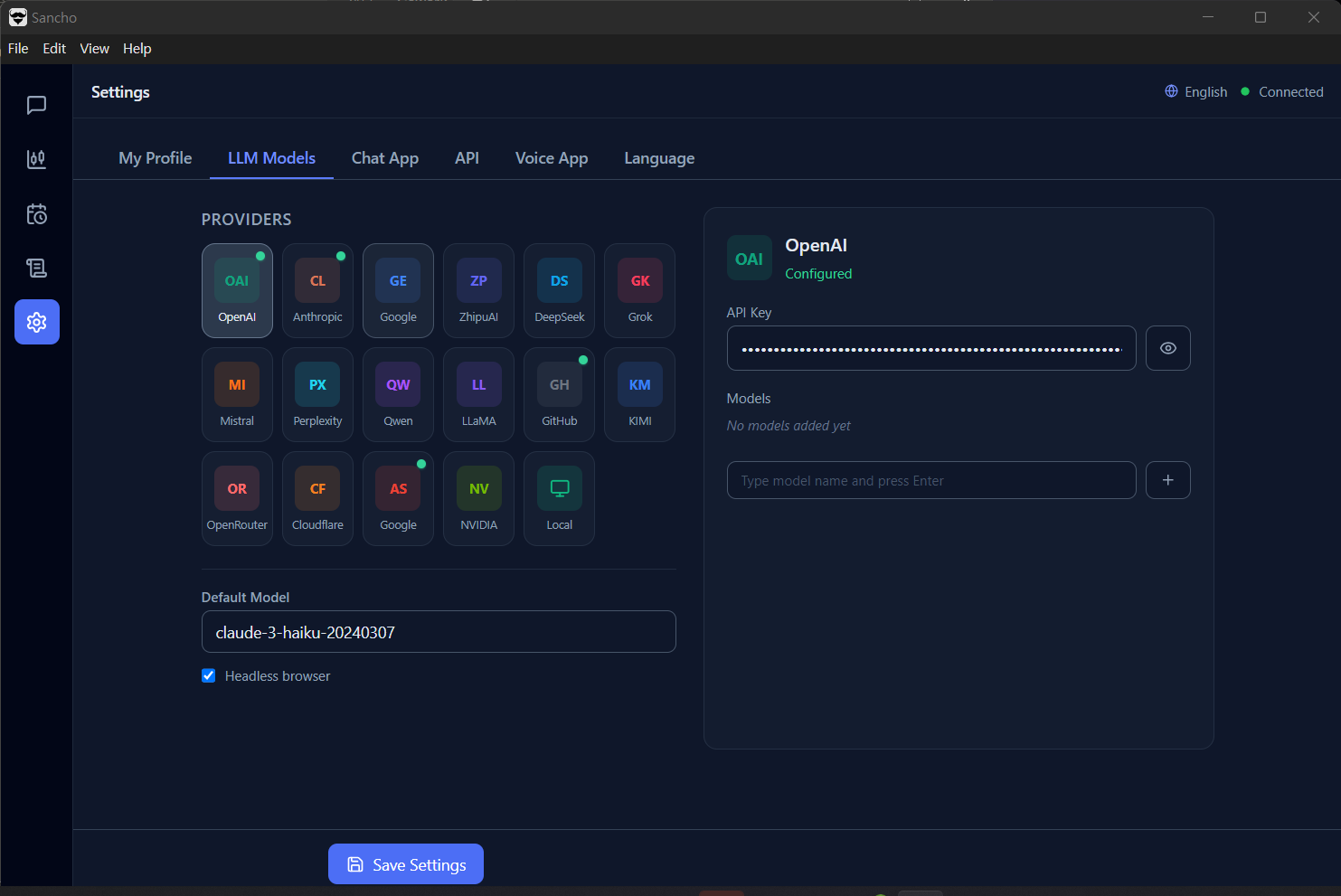Select the OpenAI provider card
Viewport: 1341px width, 896px height.
237,290
